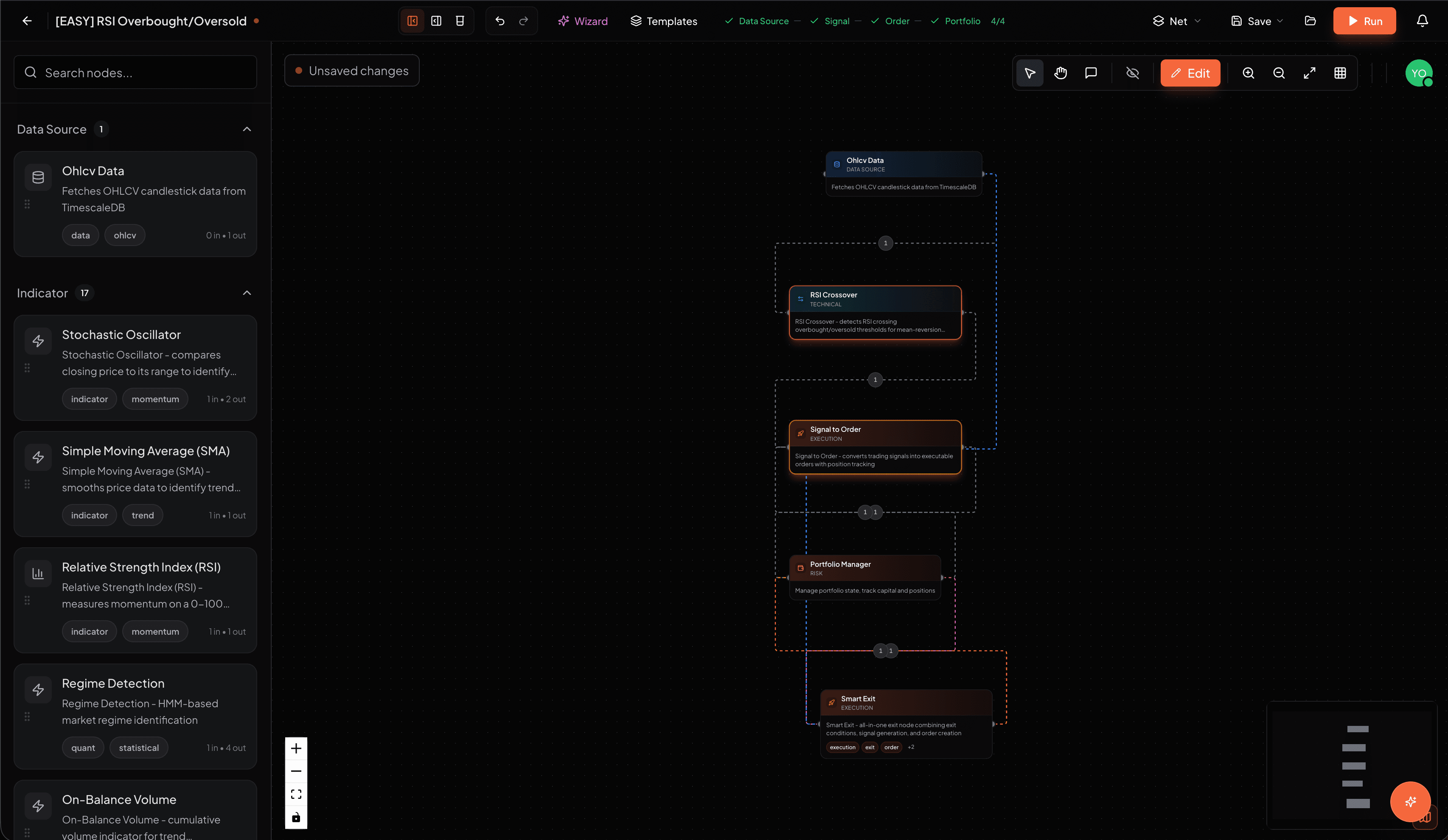Click the minus zoom-out control on canvas
Viewport: 1448px width, 840px height.
pos(296,771)
